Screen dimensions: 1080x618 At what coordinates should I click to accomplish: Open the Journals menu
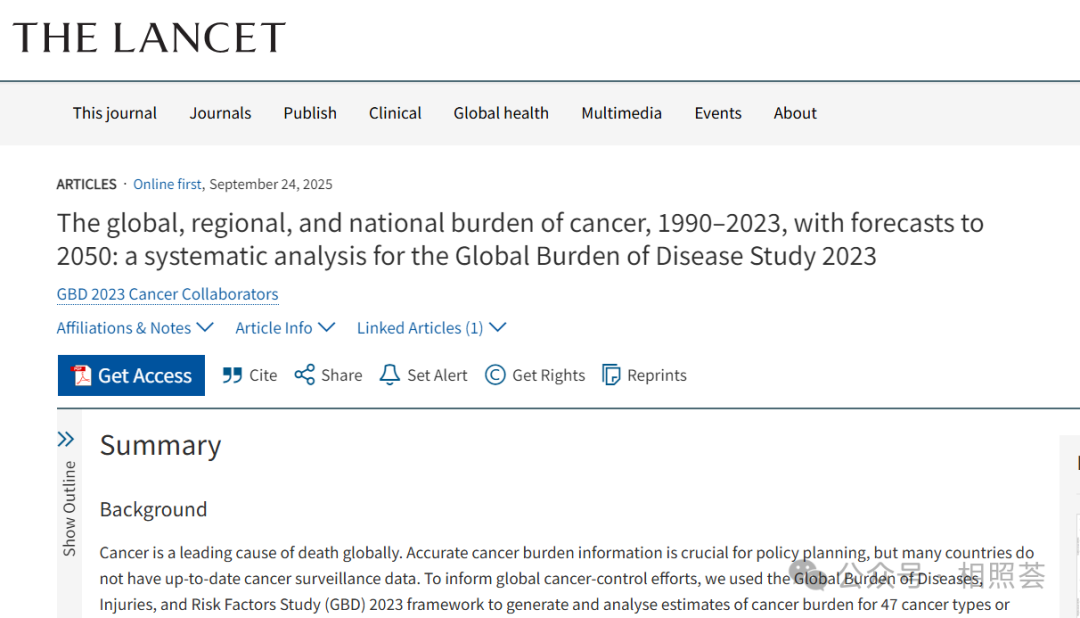(x=220, y=113)
